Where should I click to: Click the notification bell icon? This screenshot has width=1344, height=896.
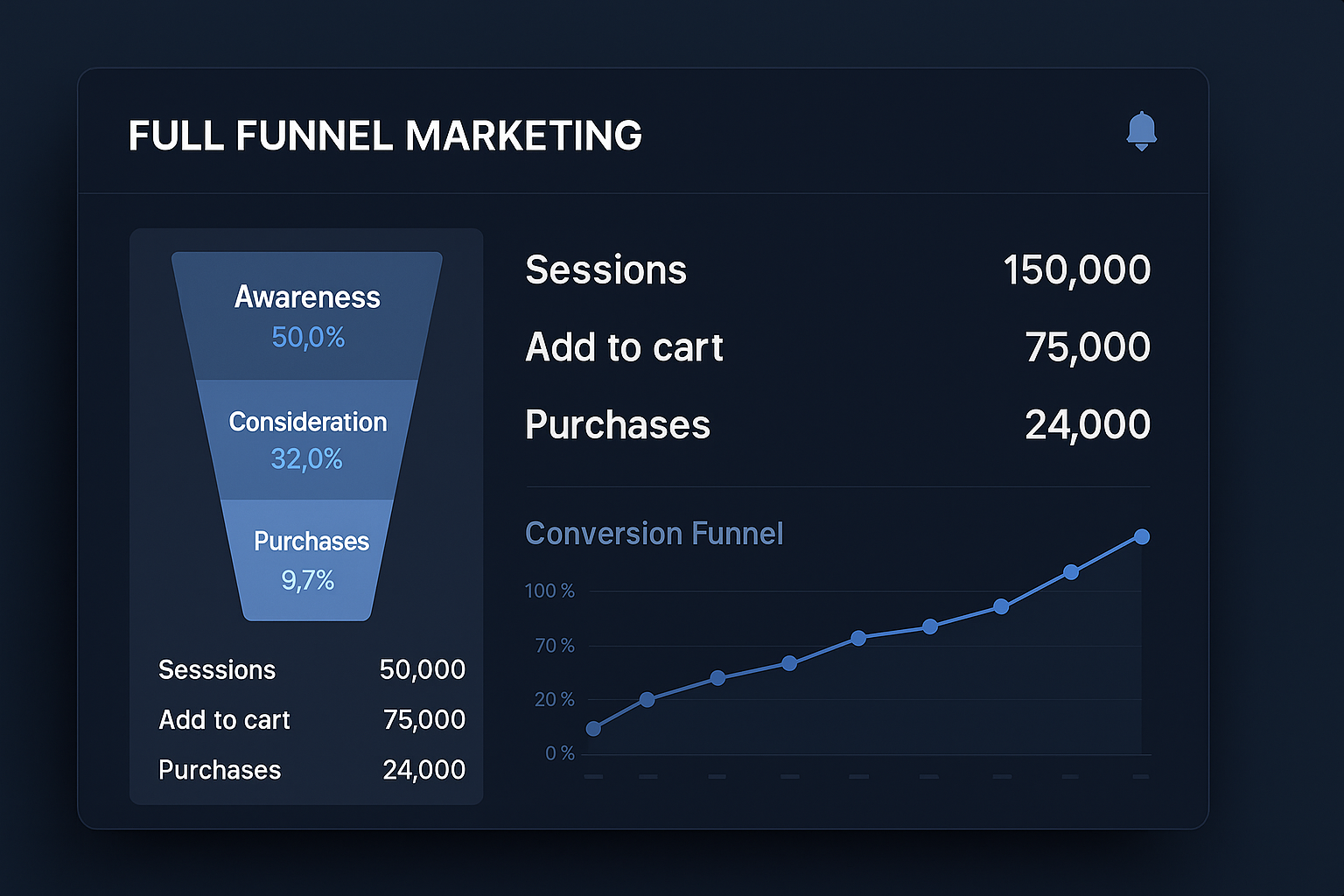point(1141,131)
